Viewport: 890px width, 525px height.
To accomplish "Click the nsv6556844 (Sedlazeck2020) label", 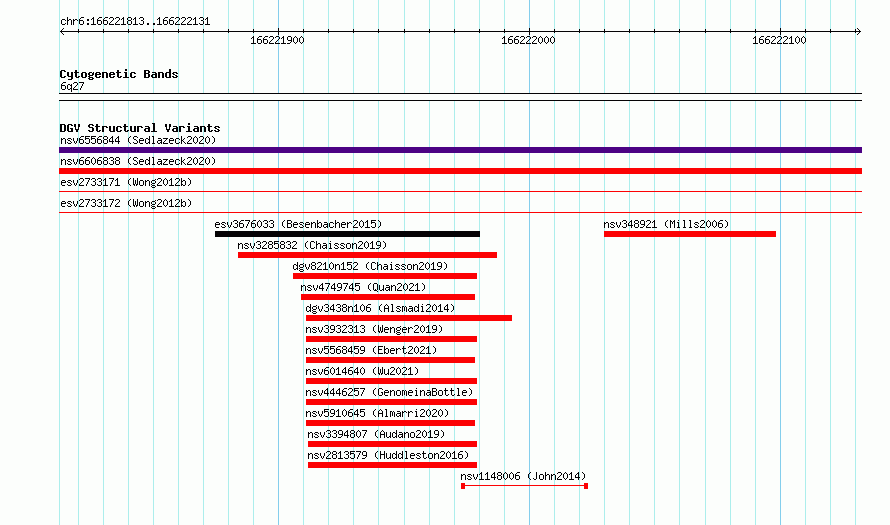I will [x=138, y=140].
